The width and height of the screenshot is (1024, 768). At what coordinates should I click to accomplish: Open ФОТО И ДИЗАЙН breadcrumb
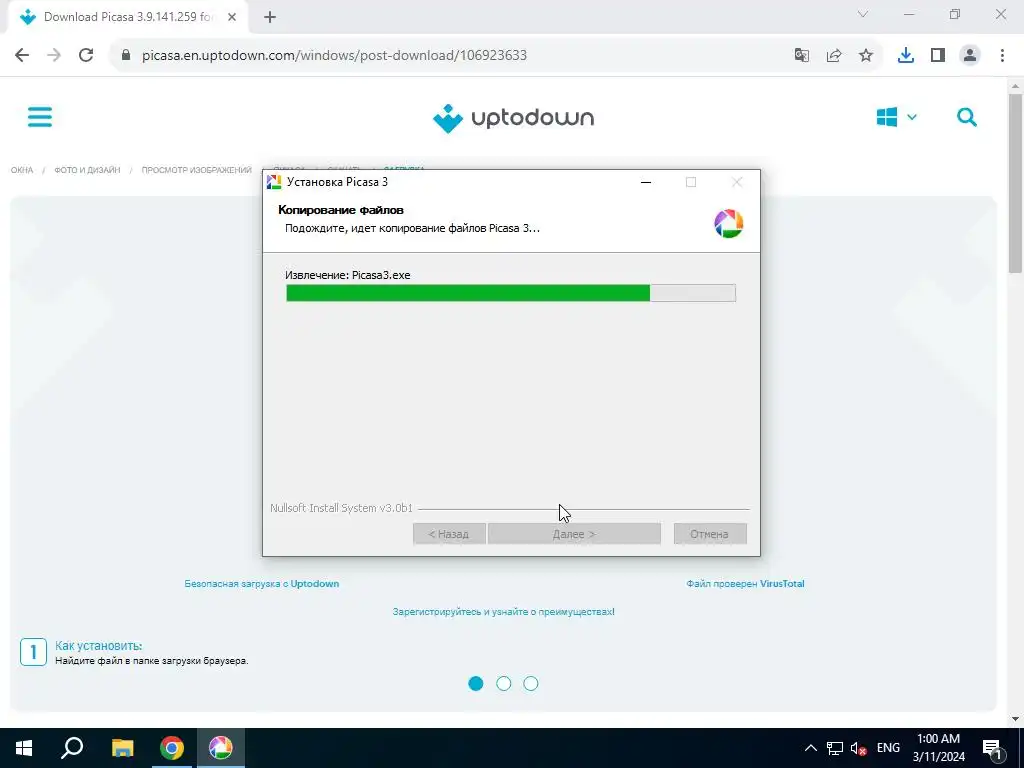pyautogui.click(x=87, y=170)
